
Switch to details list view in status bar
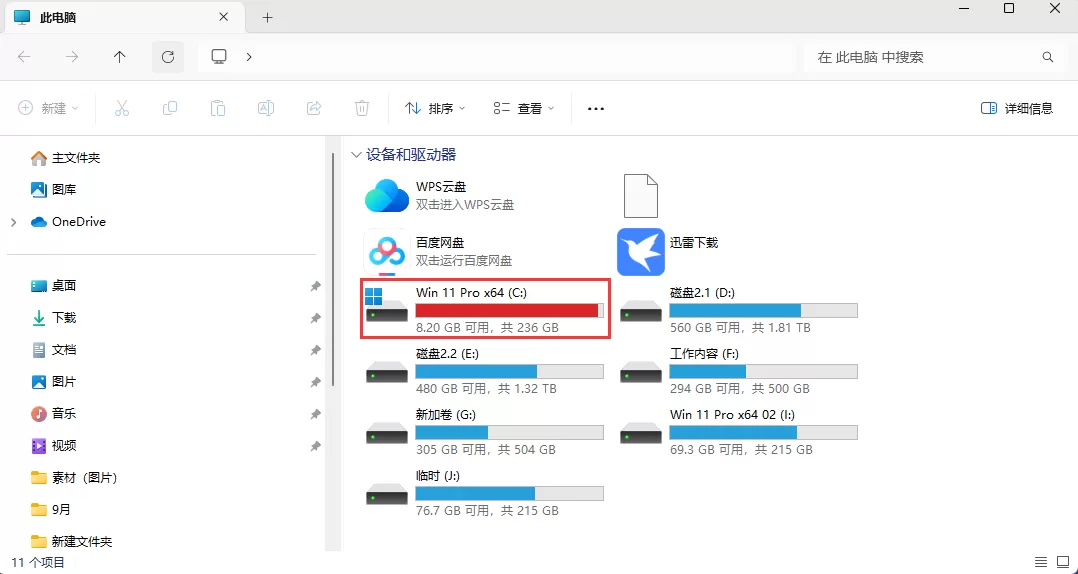pos(1041,562)
